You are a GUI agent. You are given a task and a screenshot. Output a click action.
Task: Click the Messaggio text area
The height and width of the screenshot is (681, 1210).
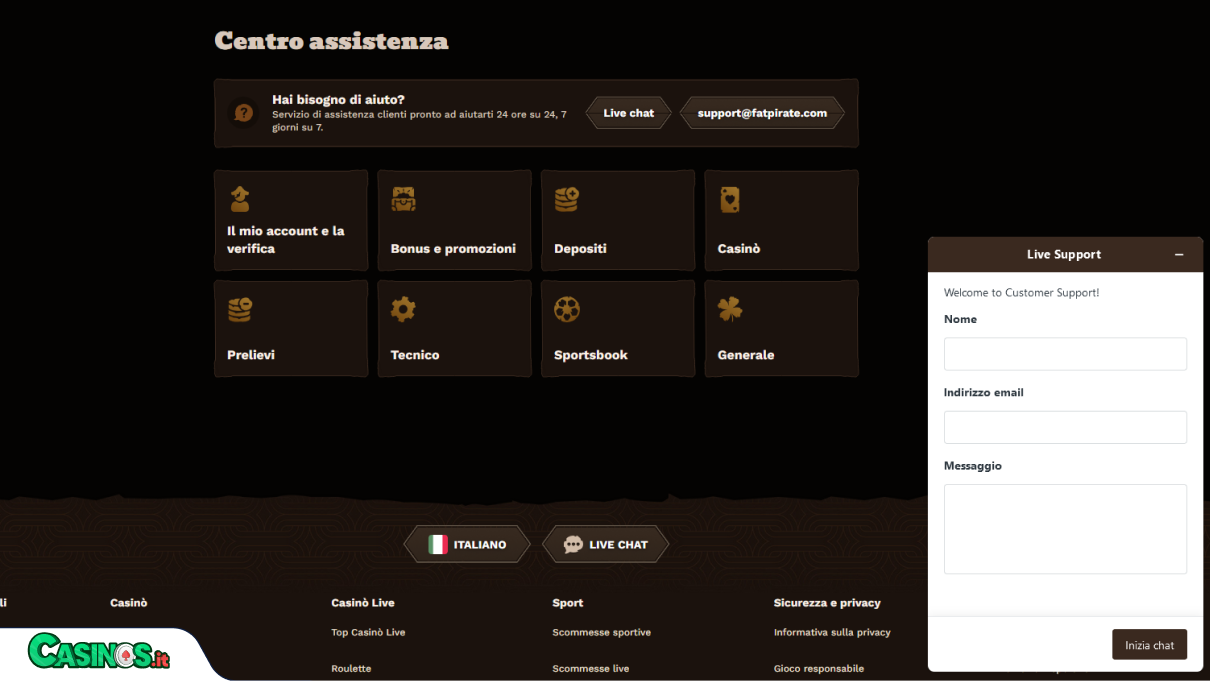pos(1065,529)
